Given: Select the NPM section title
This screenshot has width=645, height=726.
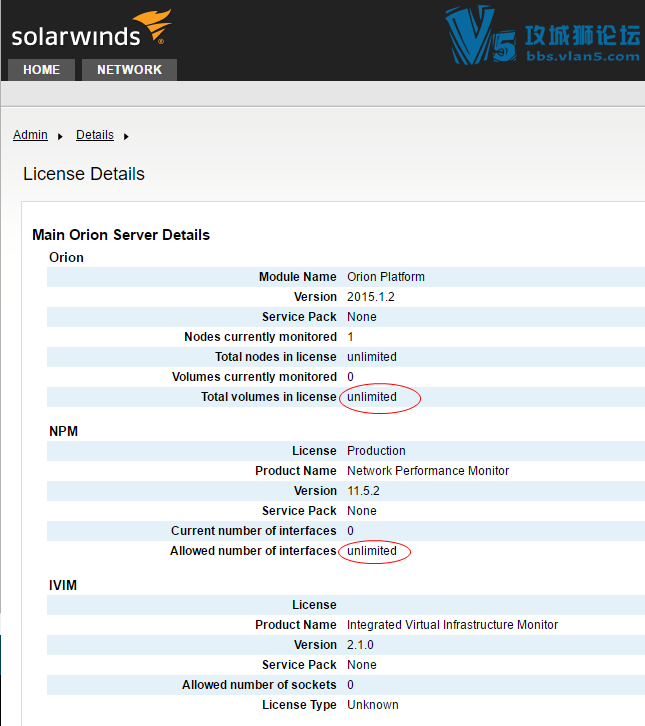Looking at the screenshot, I should click(x=63, y=432).
